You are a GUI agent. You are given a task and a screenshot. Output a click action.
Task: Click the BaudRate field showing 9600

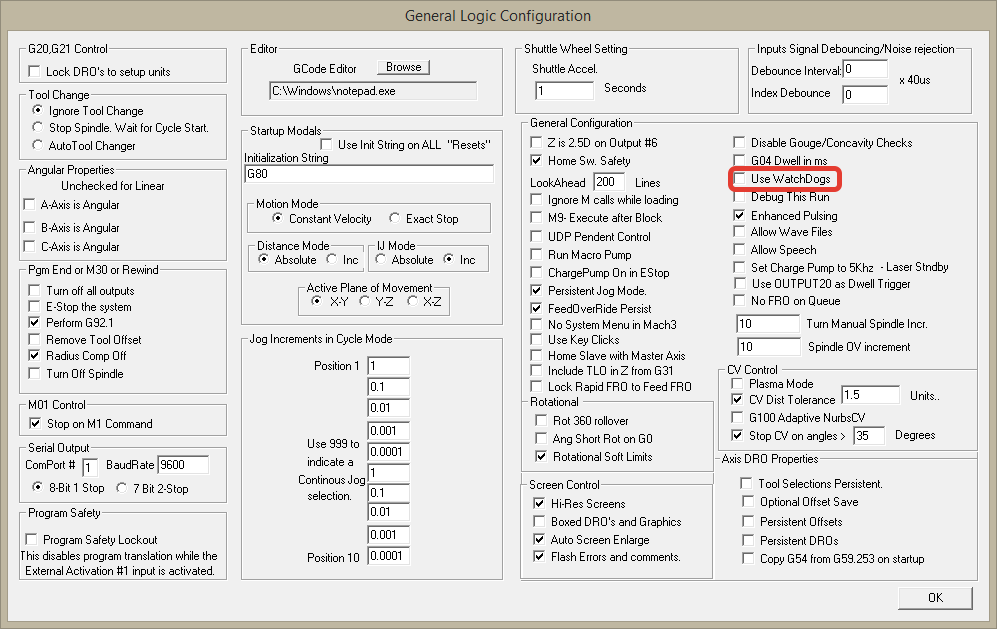pyautogui.click(x=183, y=465)
